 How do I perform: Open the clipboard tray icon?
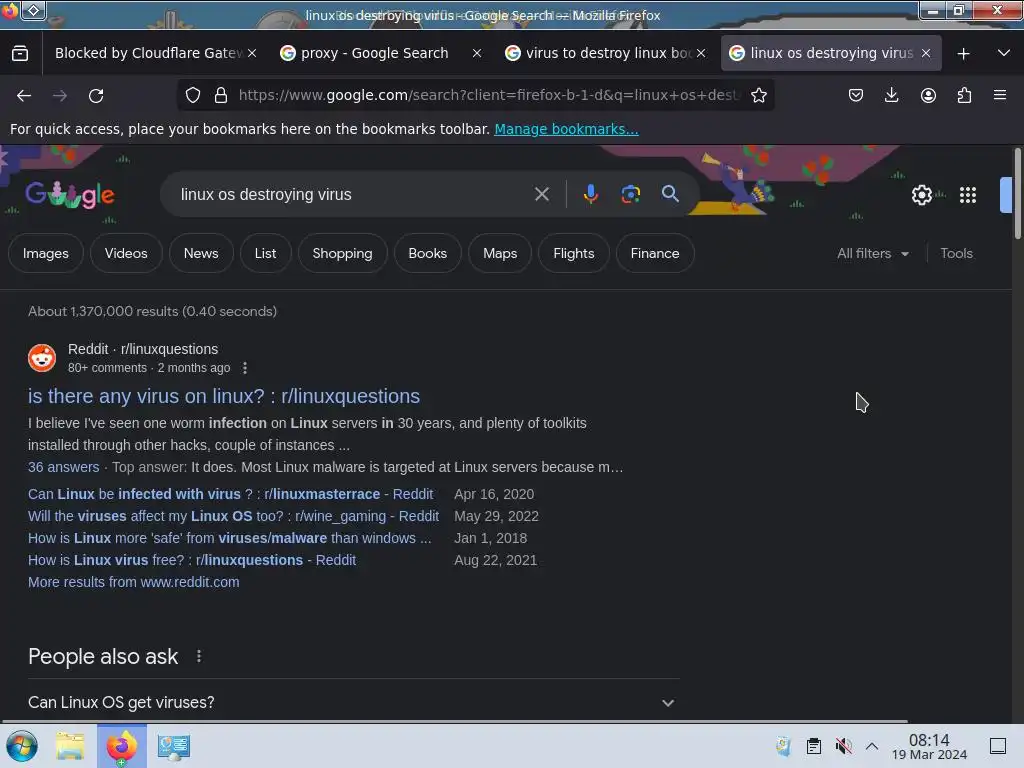(814, 746)
